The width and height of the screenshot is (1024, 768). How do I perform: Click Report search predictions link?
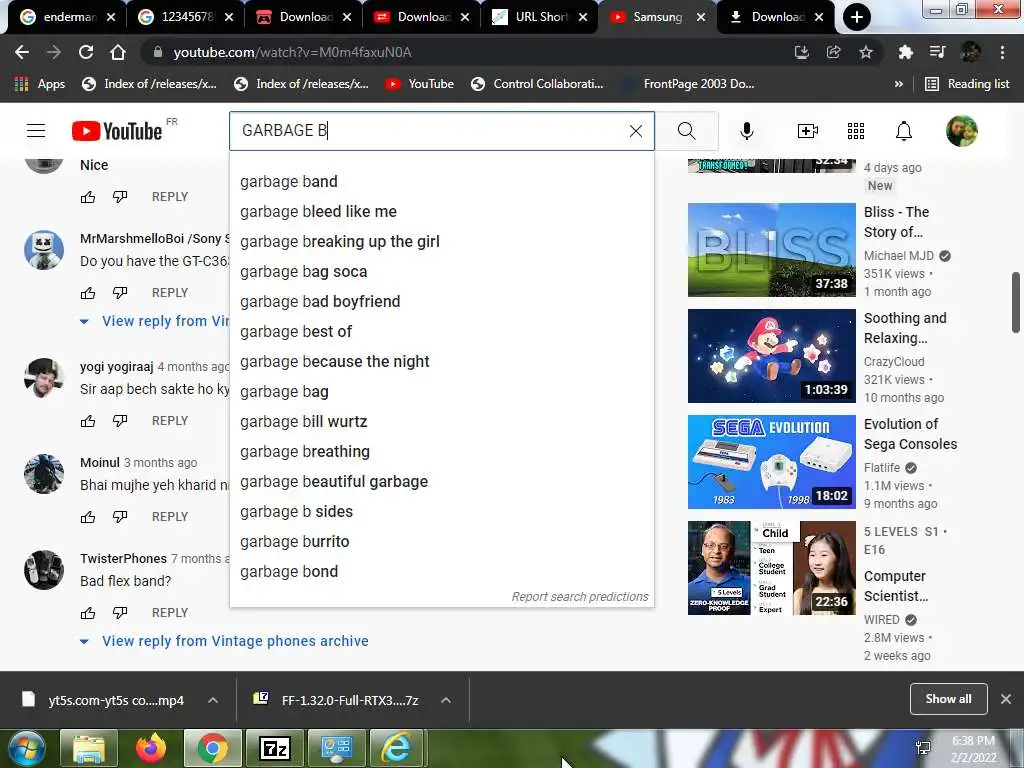580,597
